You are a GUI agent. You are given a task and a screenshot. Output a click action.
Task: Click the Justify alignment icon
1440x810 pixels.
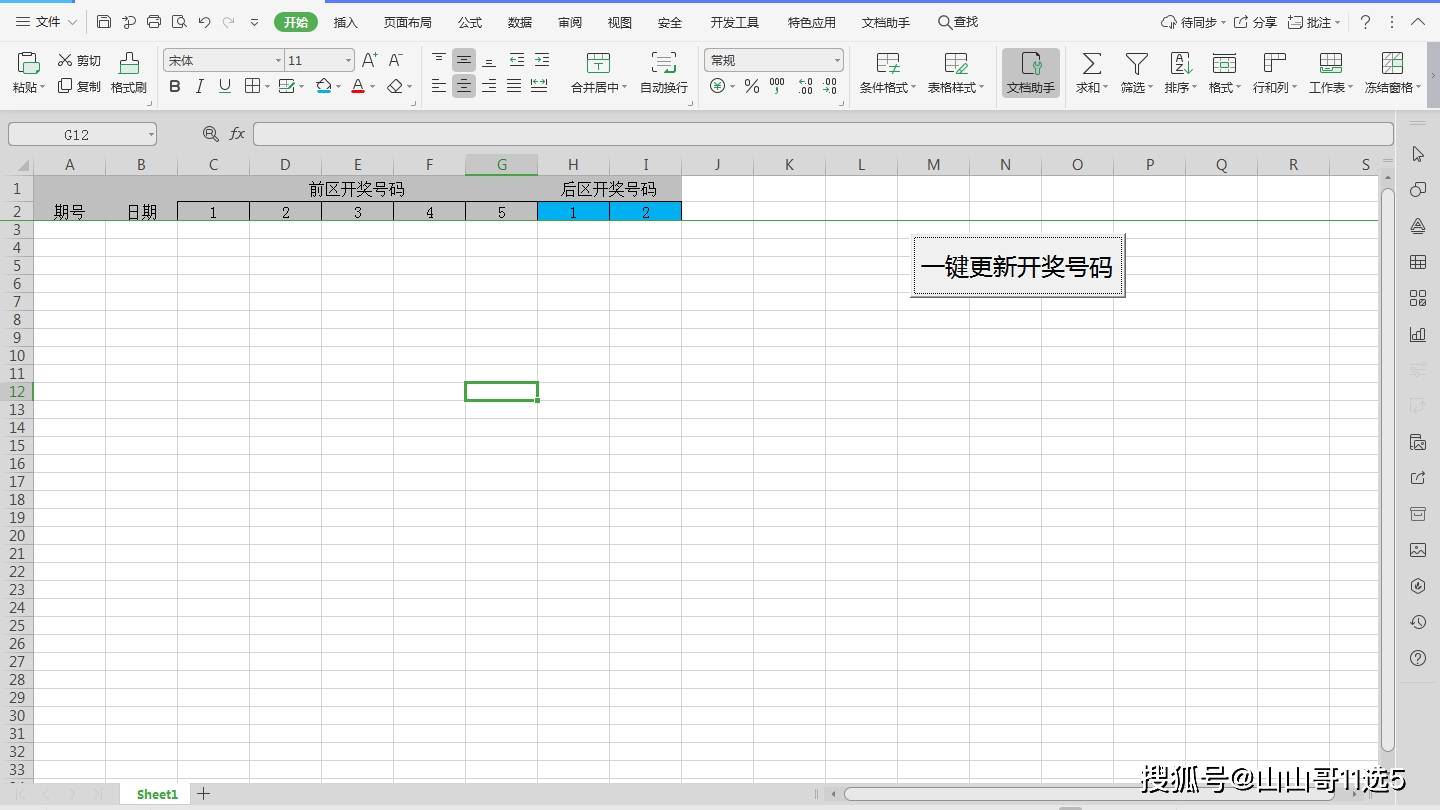coord(514,86)
